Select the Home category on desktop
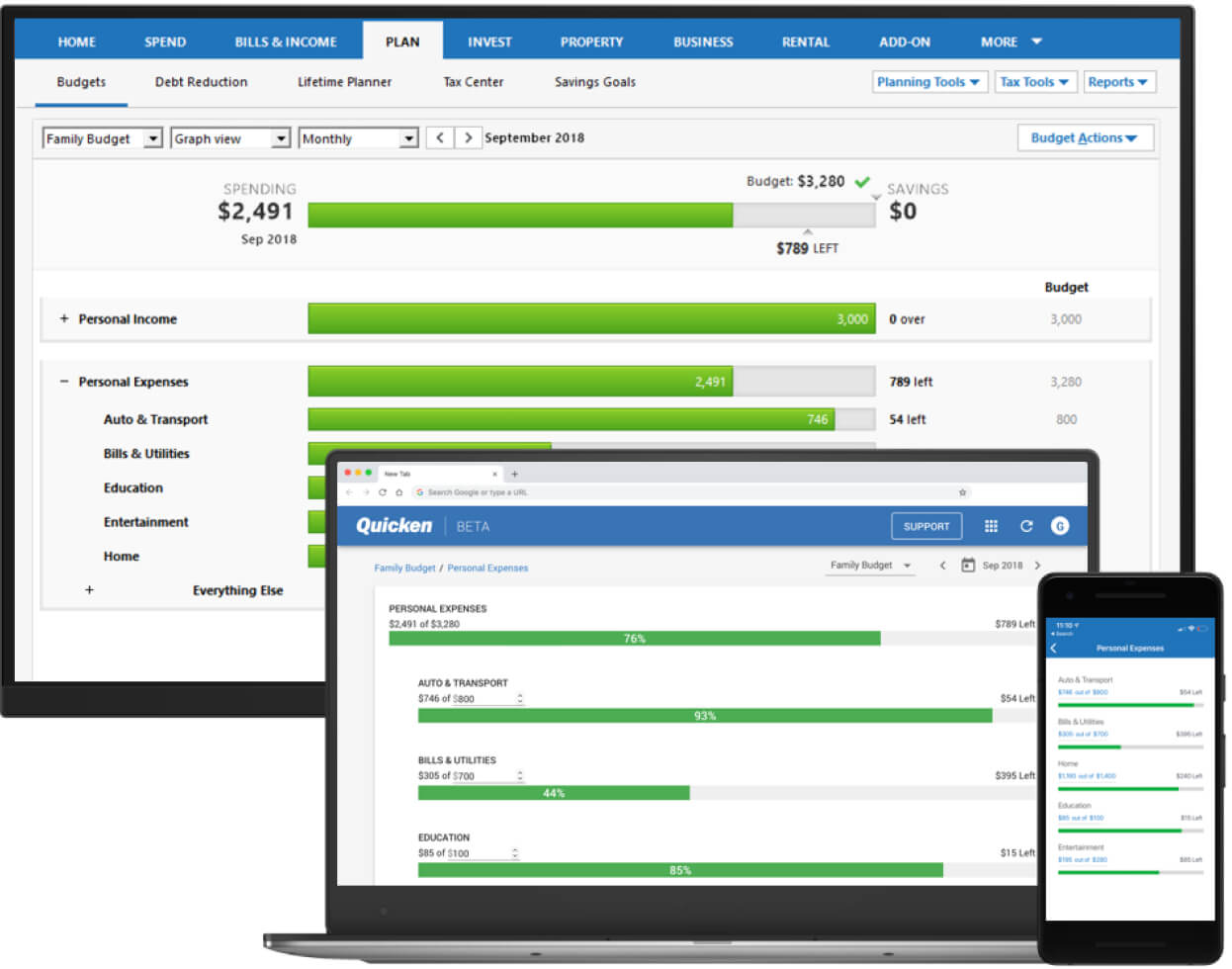The height and width of the screenshot is (969, 1232). (121, 556)
